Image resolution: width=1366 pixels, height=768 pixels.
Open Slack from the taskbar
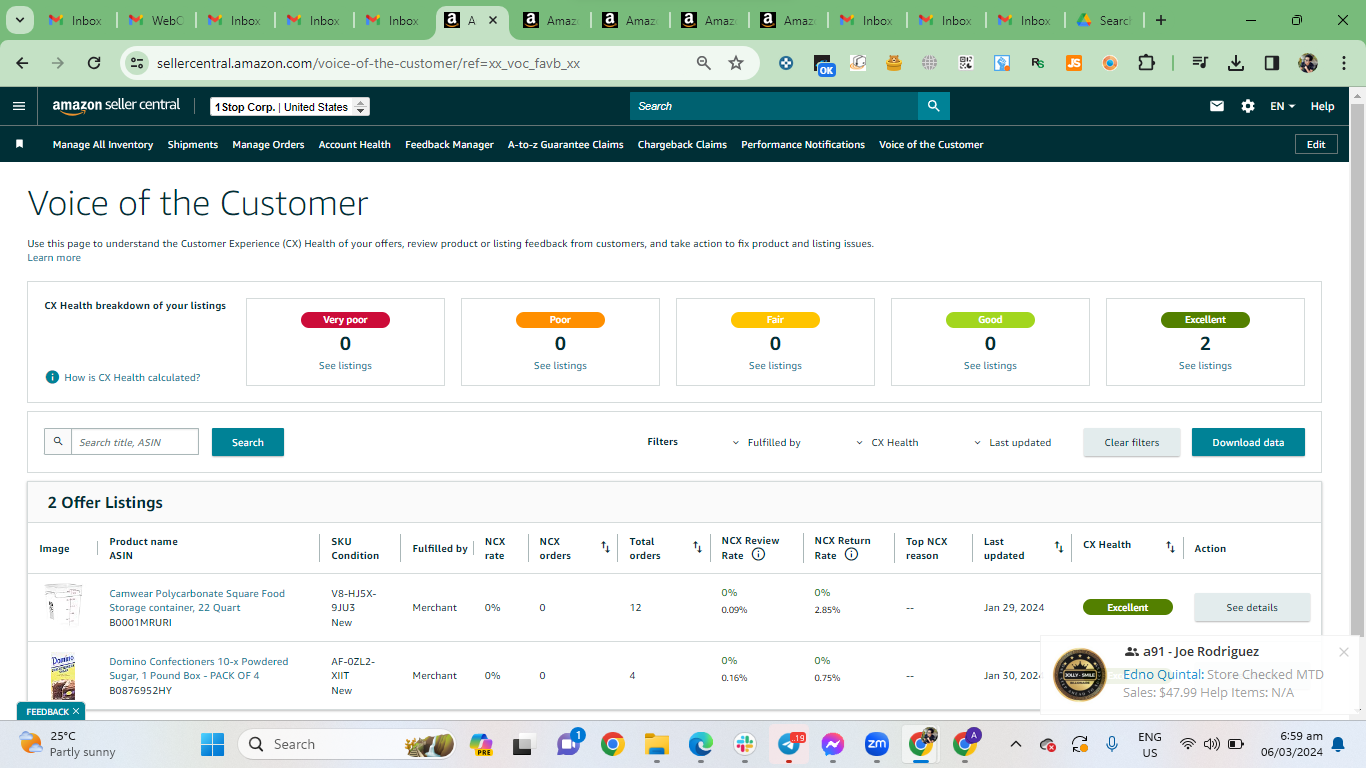[x=744, y=744]
